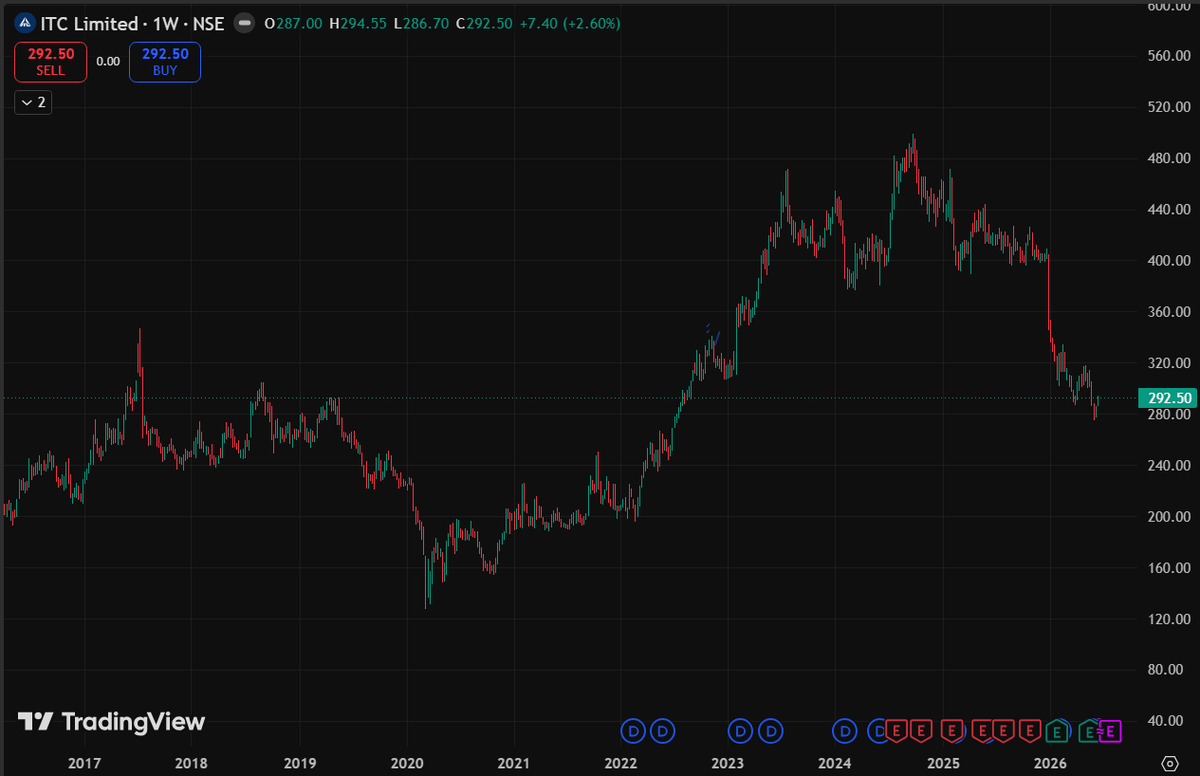Image resolution: width=1200 pixels, height=776 pixels.
Task: Click the dividend D marker above 2024 label
Action: pyautogui.click(x=845, y=731)
